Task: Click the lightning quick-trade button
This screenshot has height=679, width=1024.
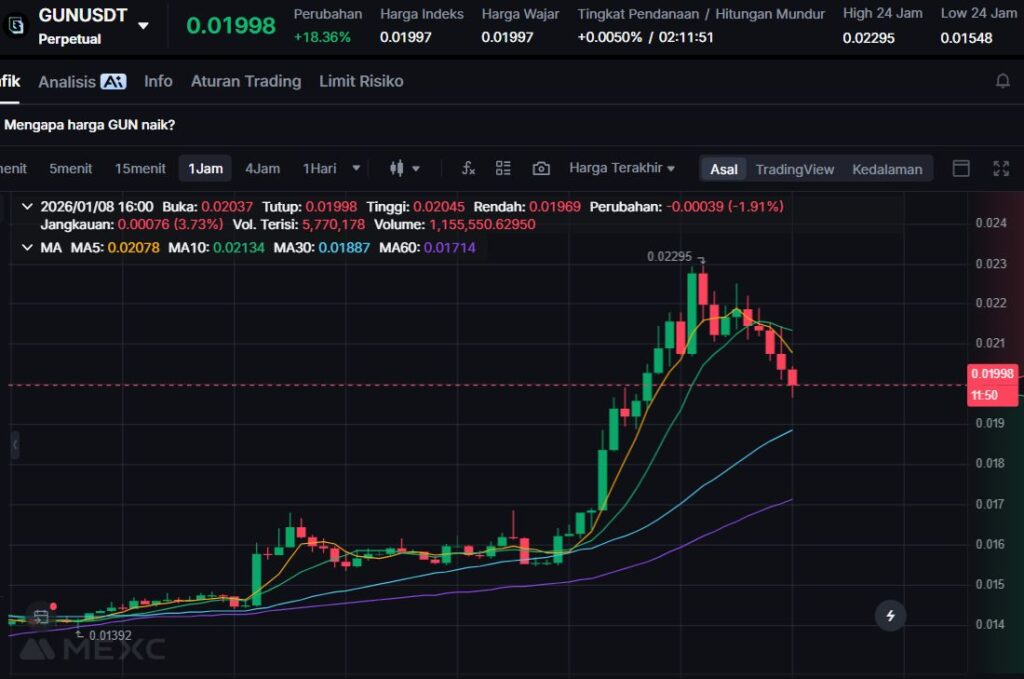Action: point(890,615)
